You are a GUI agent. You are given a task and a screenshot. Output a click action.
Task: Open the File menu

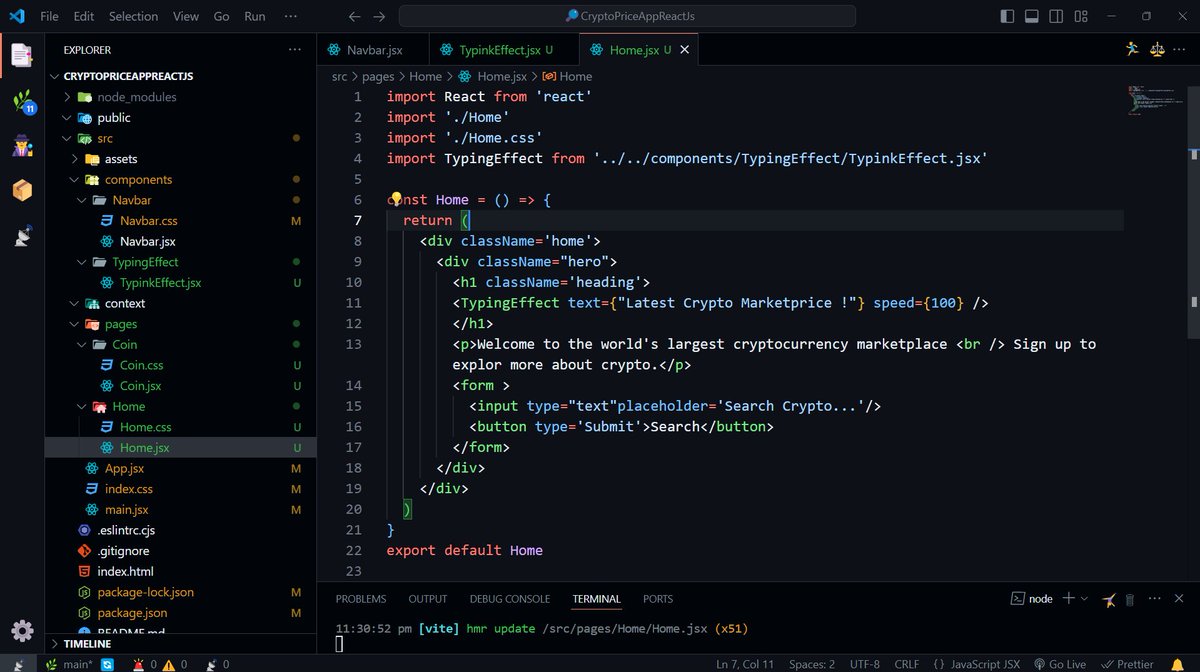tap(49, 16)
